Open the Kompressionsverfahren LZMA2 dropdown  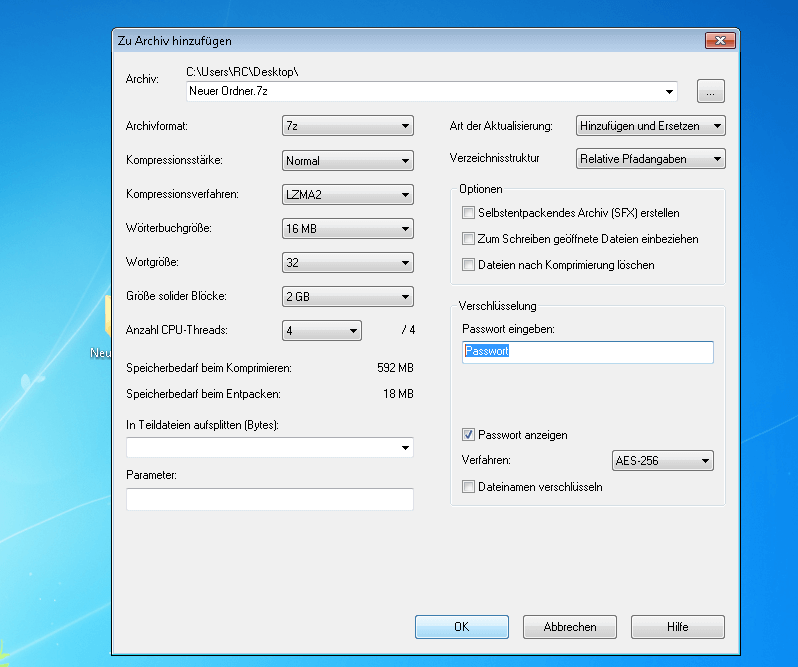coord(347,195)
